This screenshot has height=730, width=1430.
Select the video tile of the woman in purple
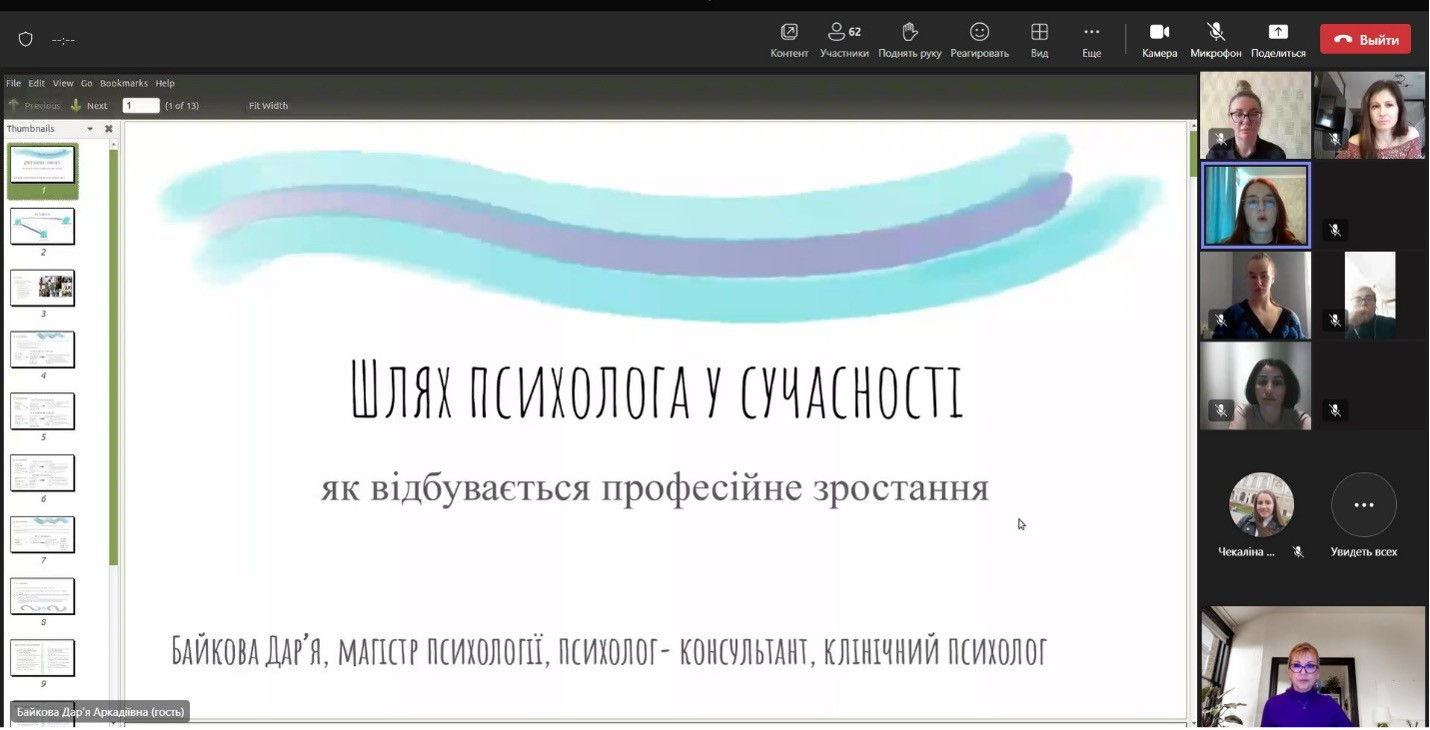click(x=1313, y=666)
